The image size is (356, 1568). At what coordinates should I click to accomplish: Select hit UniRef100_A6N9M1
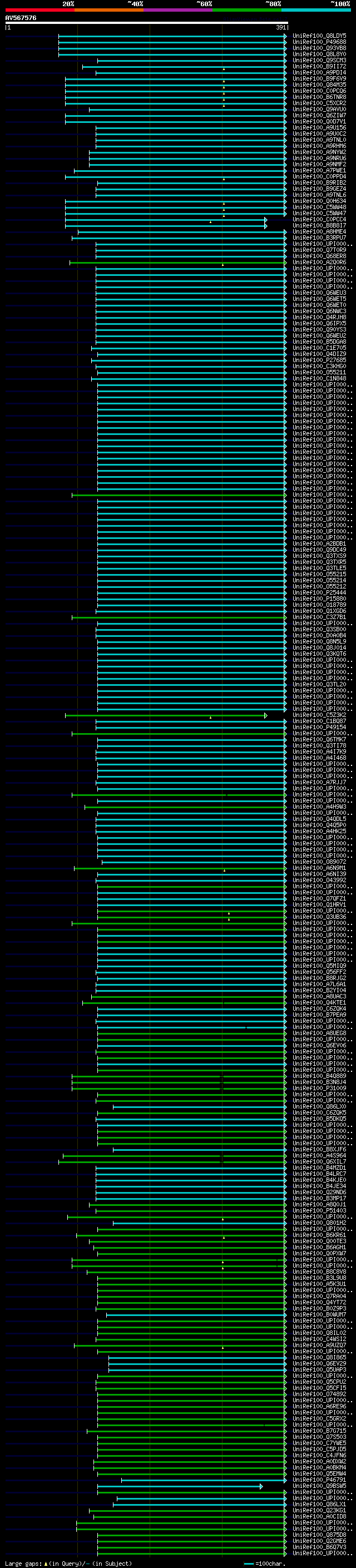(319, 868)
